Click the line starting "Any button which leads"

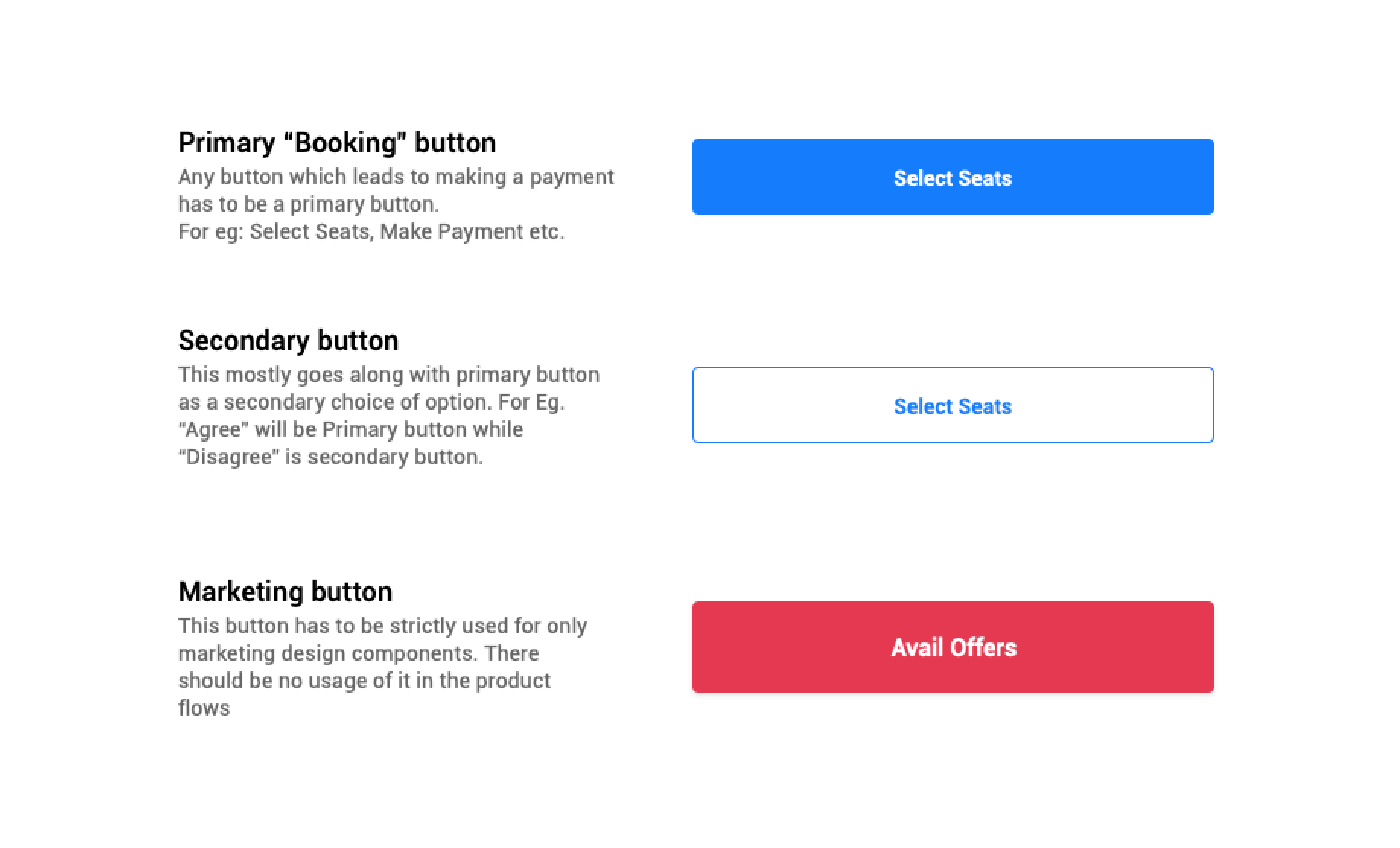[x=396, y=177]
